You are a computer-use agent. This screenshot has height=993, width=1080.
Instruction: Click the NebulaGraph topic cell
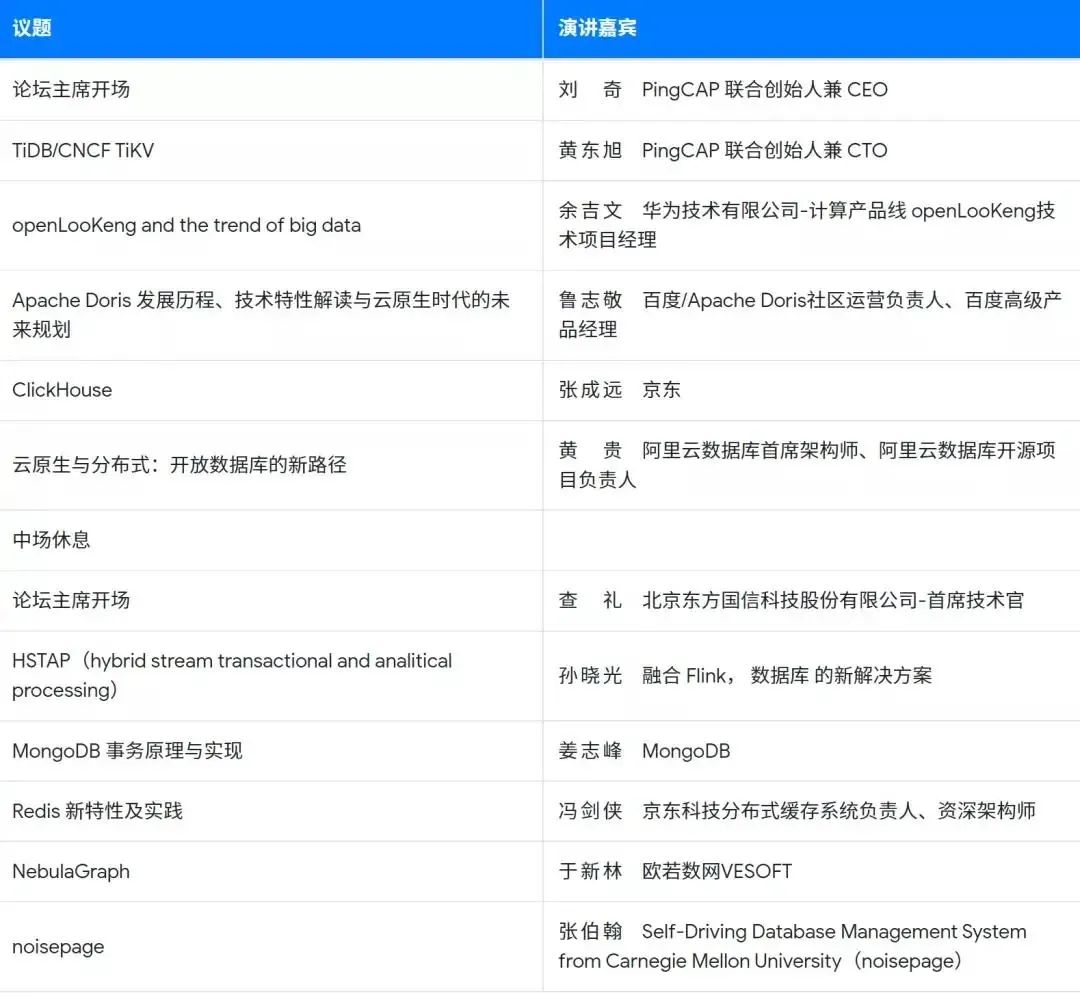[x=271, y=871]
